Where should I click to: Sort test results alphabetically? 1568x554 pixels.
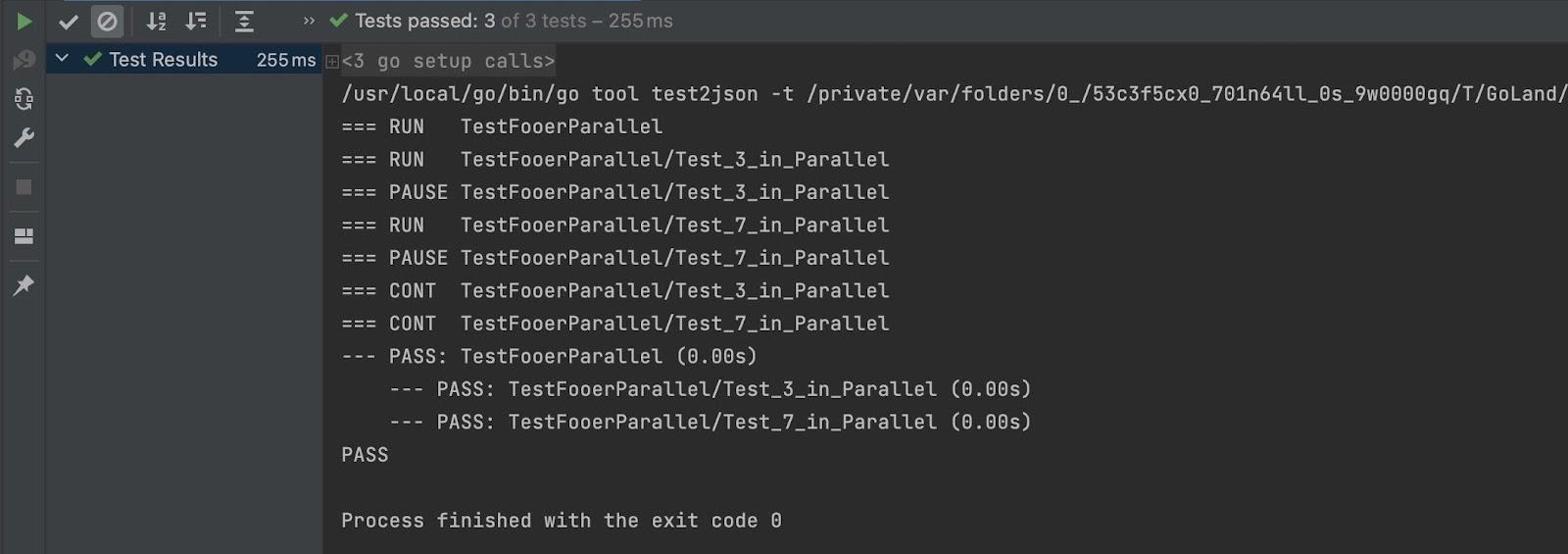(156, 21)
